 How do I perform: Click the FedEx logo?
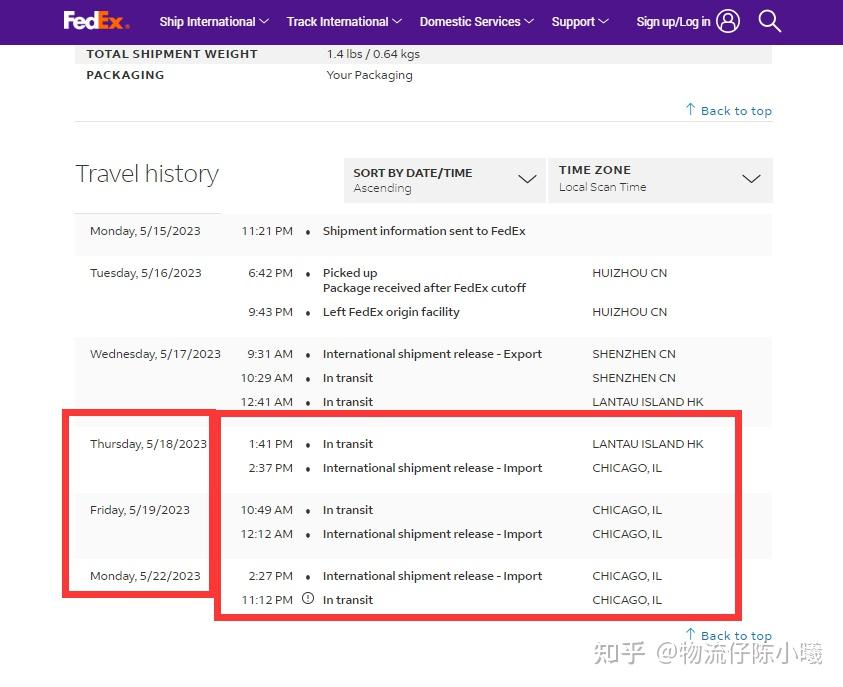coord(96,21)
